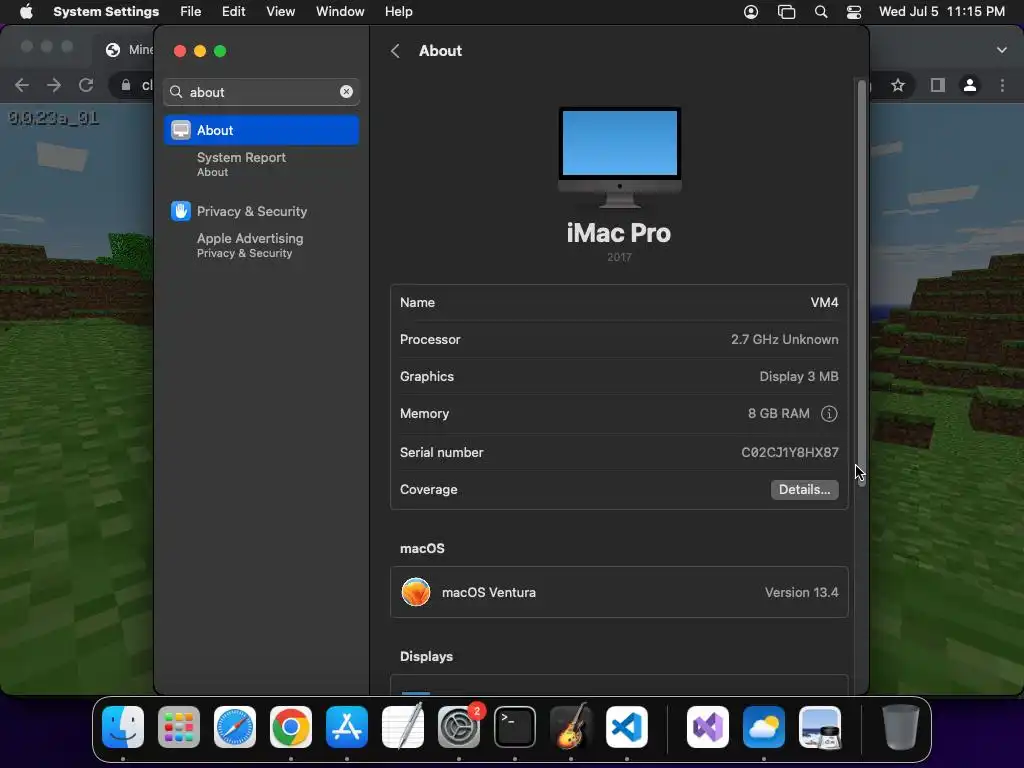The height and width of the screenshot is (768, 1024).
Task: Open Chrome's three-dot menu
Action: click(1002, 85)
